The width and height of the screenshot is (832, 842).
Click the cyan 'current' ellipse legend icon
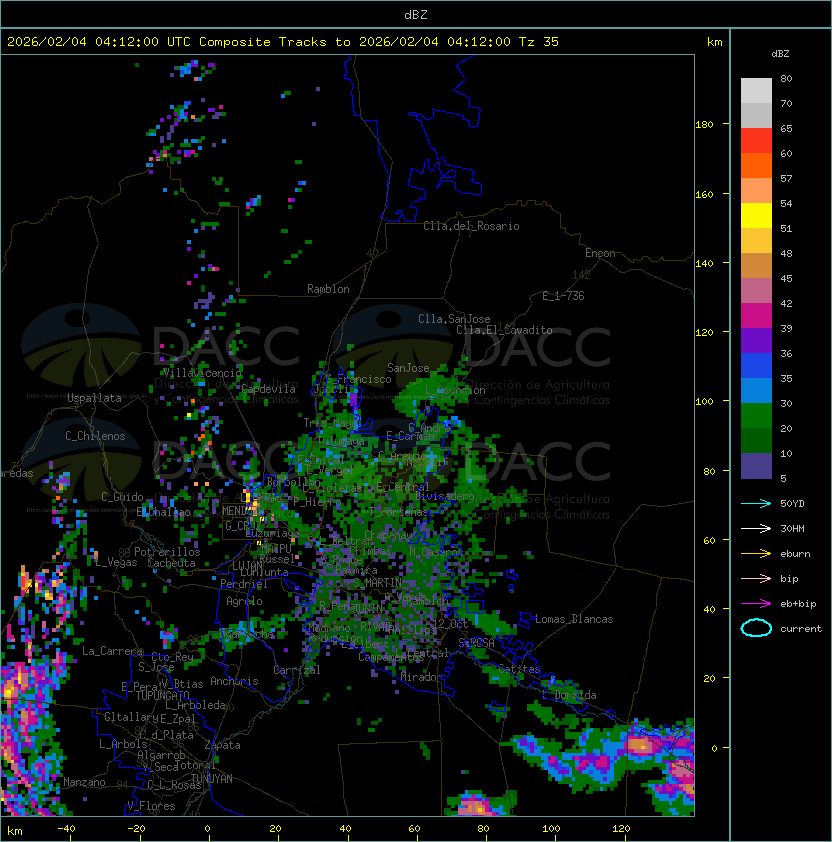[x=756, y=628]
